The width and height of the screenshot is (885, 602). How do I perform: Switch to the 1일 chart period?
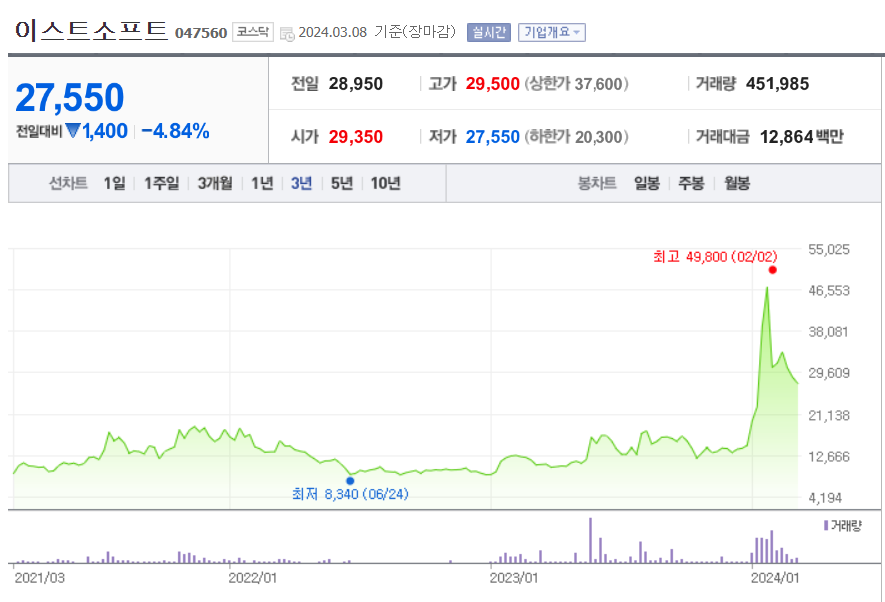click(113, 183)
